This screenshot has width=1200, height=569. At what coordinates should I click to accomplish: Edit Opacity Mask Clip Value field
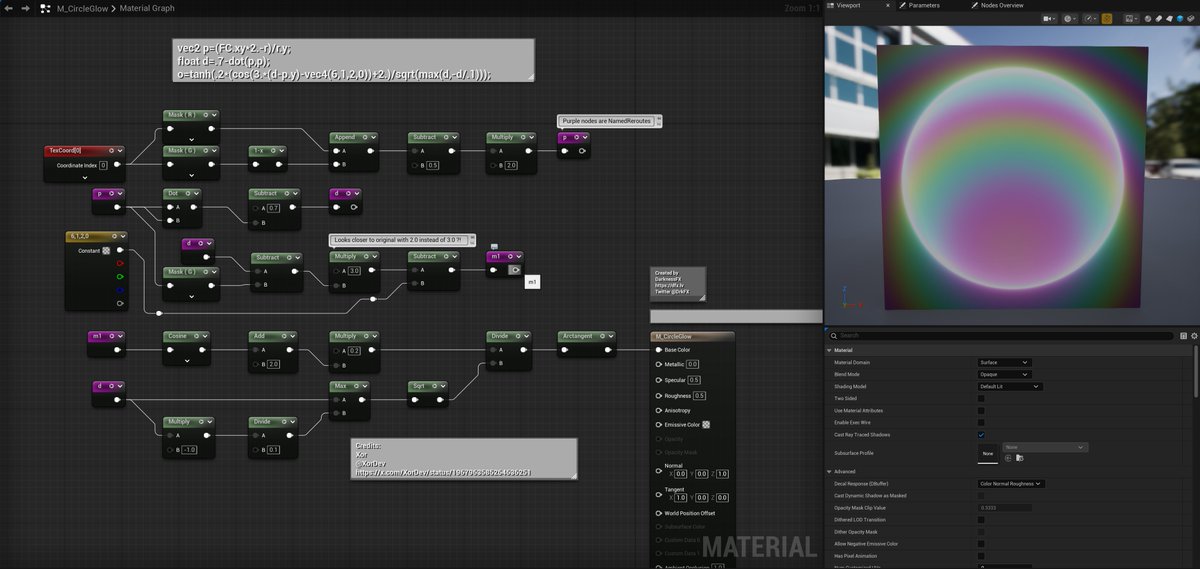pos(1005,508)
